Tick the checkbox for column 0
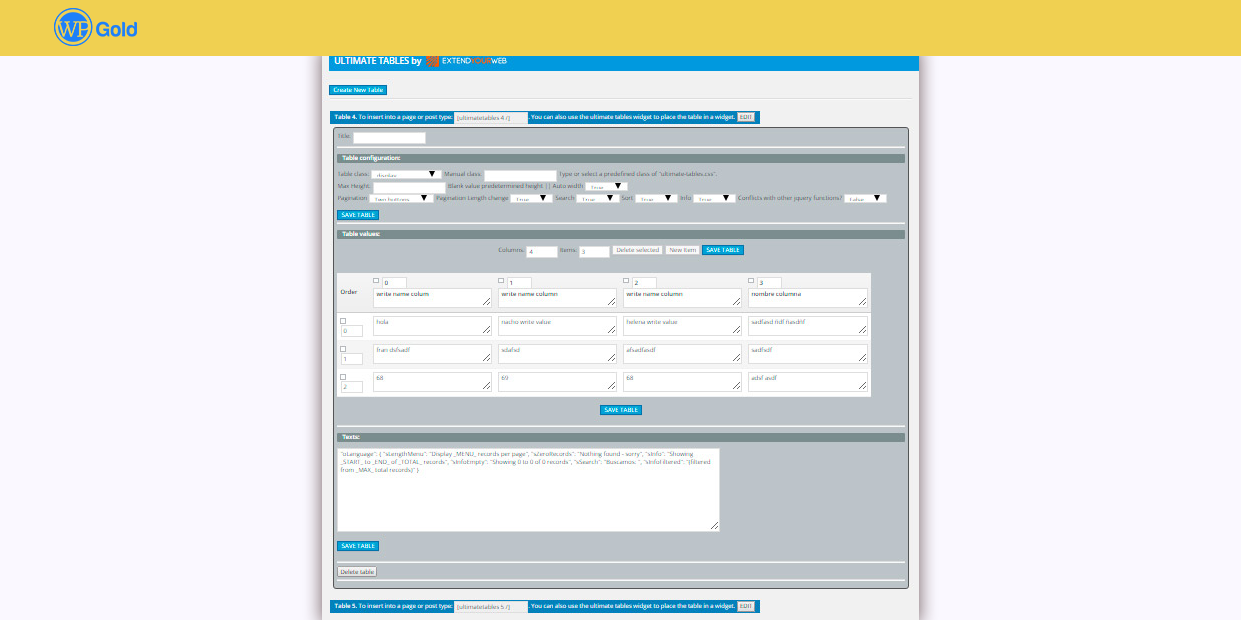This screenshot has width=1241, height=620. coord(376,281)
